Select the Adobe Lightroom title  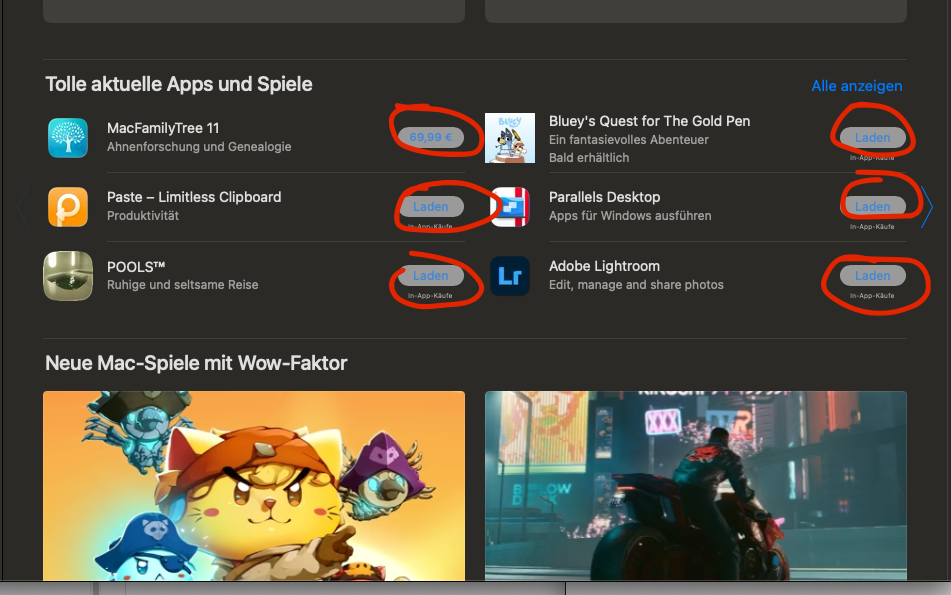tap(604, 266)
